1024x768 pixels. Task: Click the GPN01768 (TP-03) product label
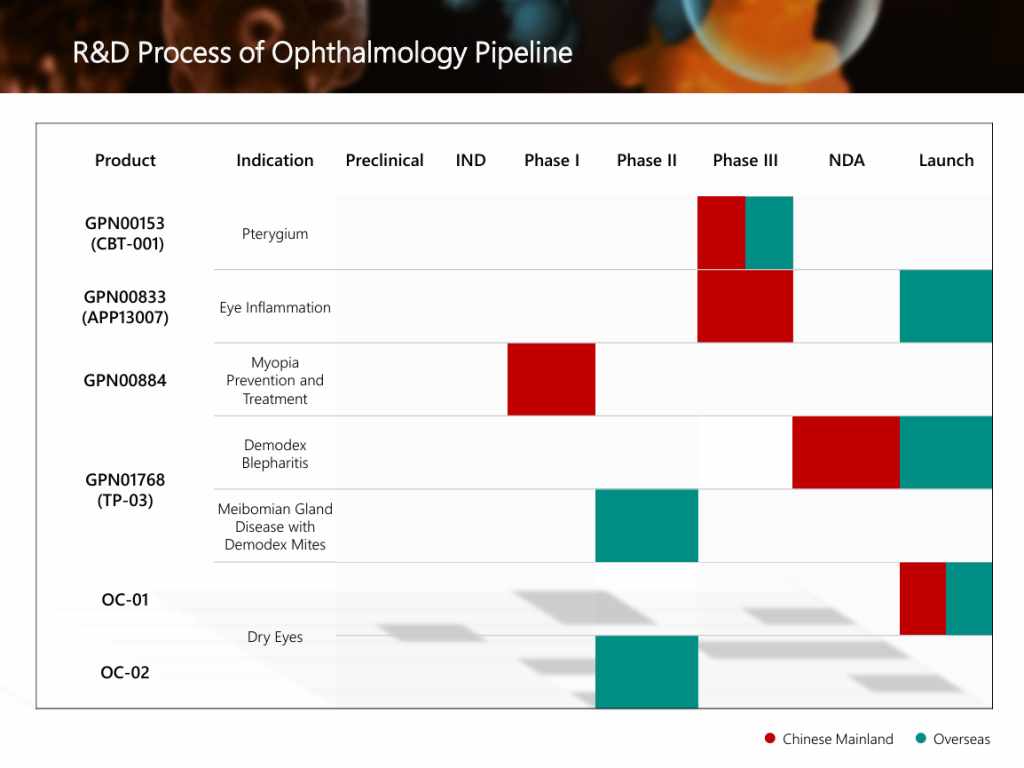[125, 490]
